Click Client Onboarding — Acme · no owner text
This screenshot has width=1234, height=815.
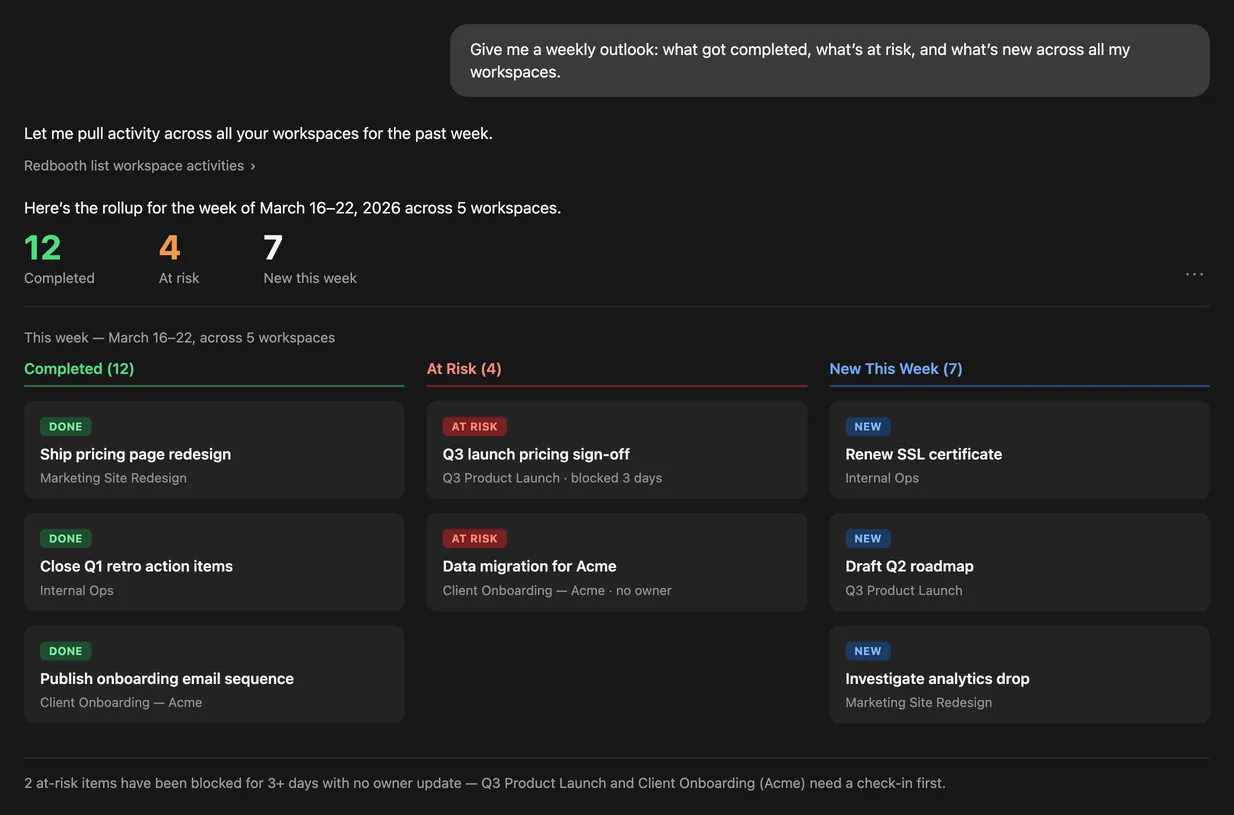(x=557, y=591)
